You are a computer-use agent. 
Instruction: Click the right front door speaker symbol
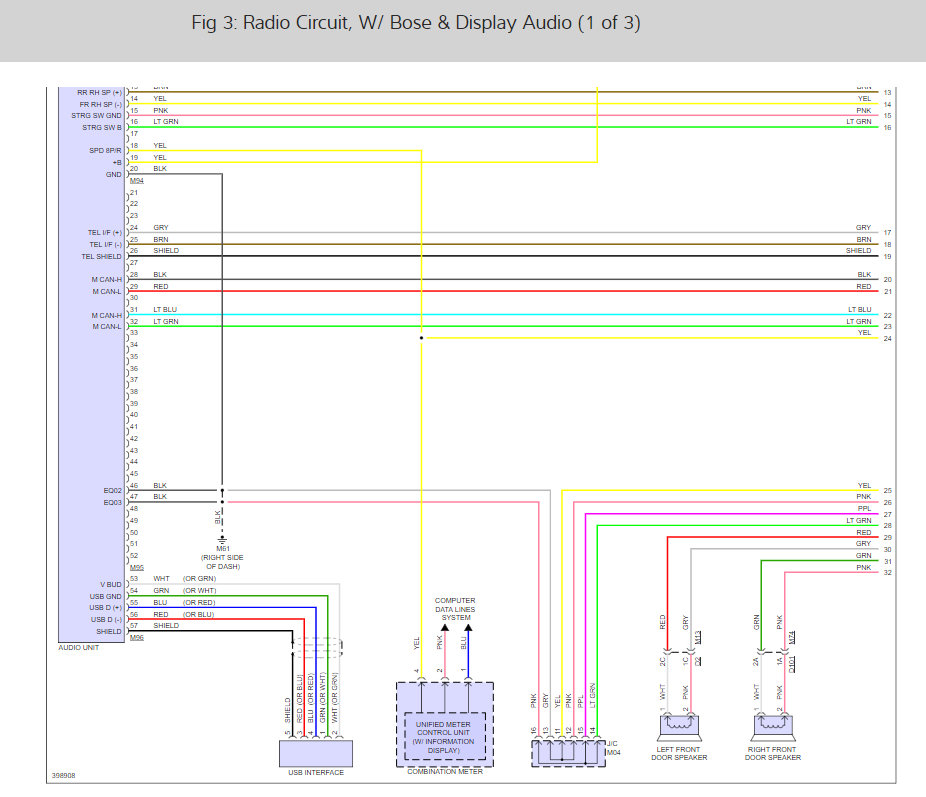772,725
